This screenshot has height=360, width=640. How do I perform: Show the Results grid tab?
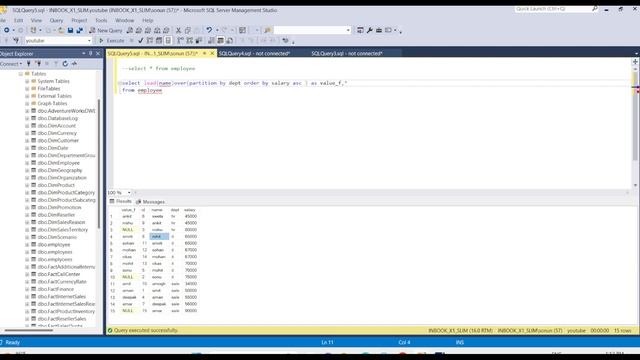(x=121, y=202)
